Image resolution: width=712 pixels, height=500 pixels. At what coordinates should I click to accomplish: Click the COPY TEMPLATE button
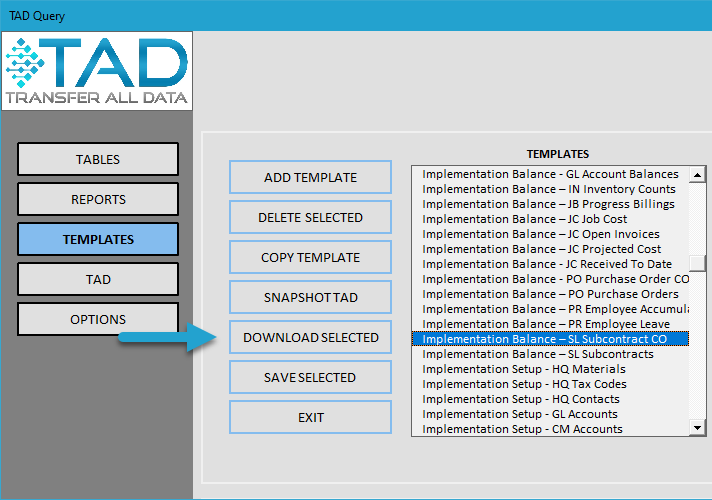[310, 257]
